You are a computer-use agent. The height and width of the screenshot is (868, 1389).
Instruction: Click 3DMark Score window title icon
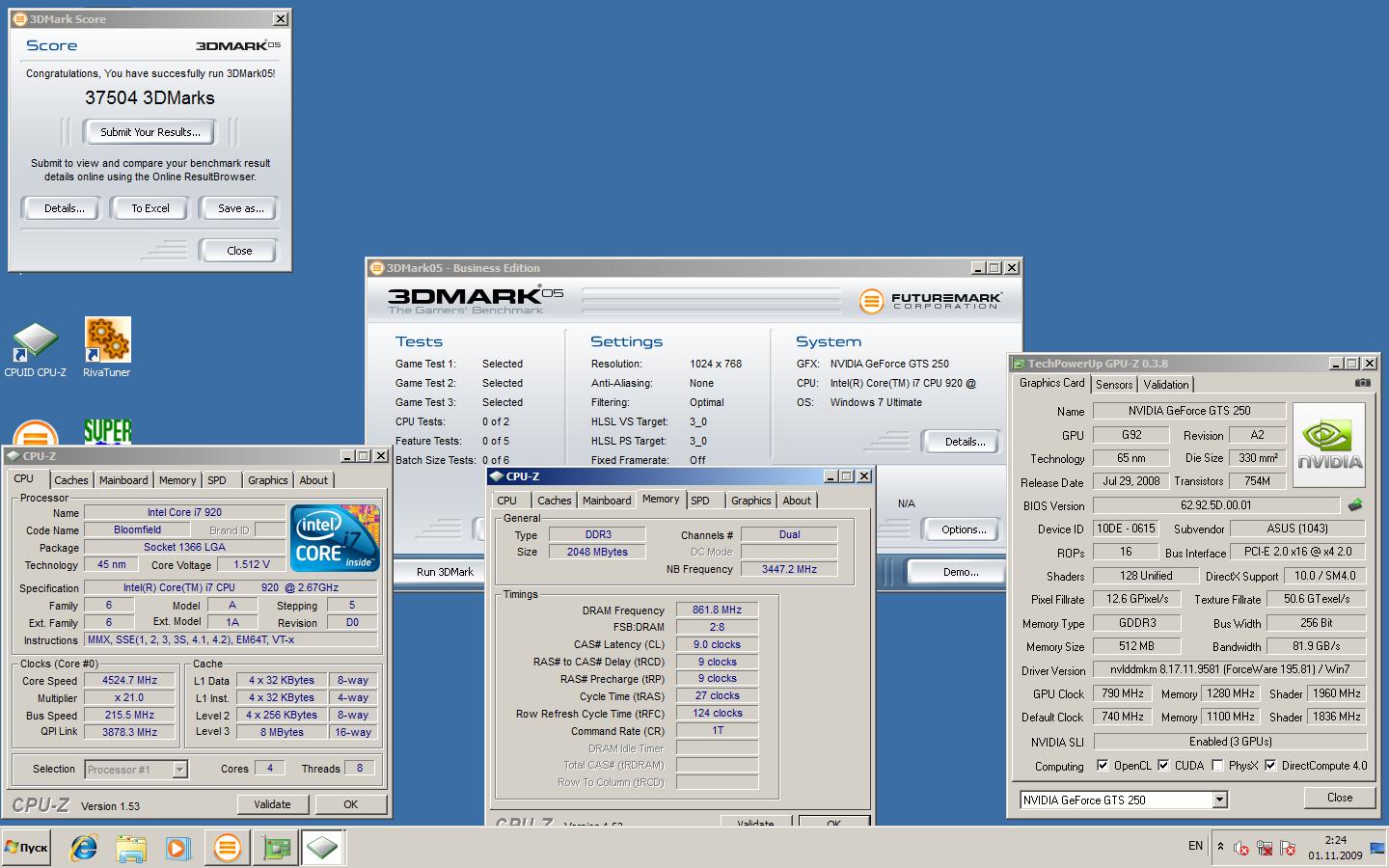coord(19,19)
